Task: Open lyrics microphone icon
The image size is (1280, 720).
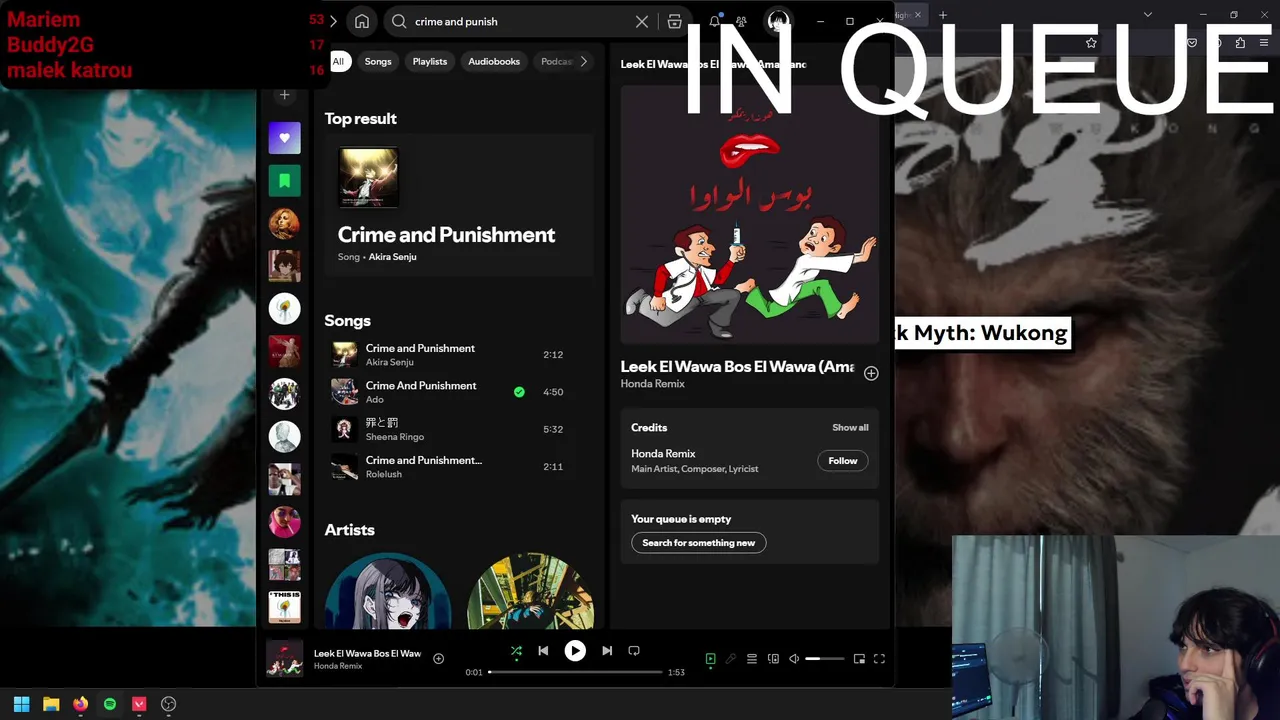Action: [x=731, y=659]
